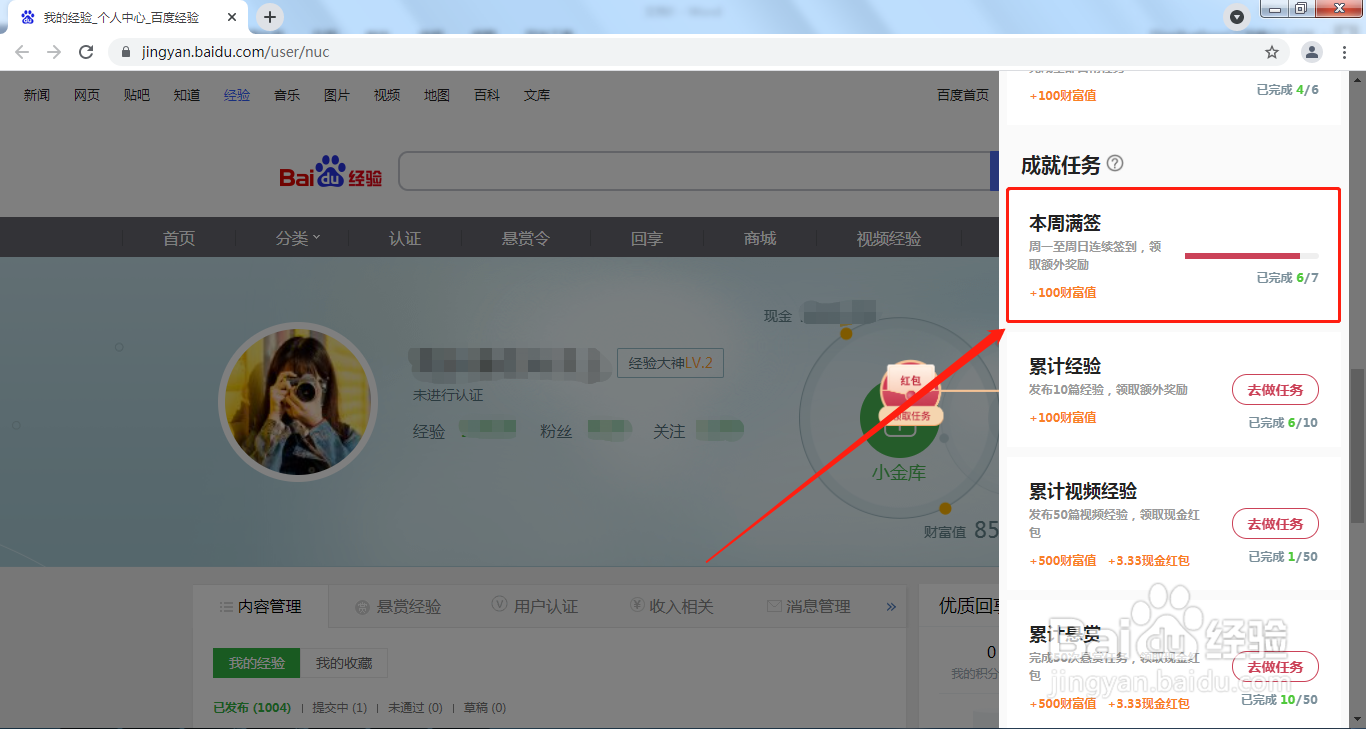Switch to 消息管理 tab
This screenshot has height=729, width=1366.
(x=809, y=606)
